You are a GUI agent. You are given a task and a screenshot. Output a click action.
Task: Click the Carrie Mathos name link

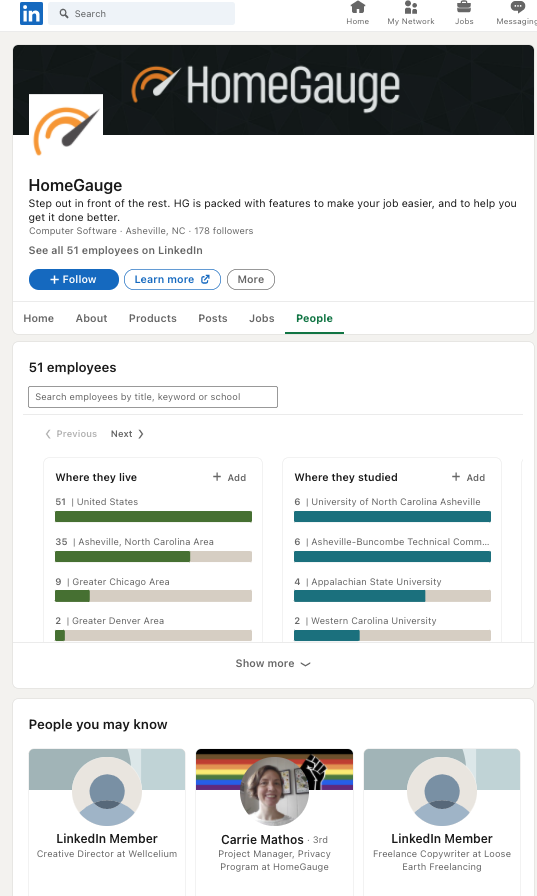click(x=262, y=839)
